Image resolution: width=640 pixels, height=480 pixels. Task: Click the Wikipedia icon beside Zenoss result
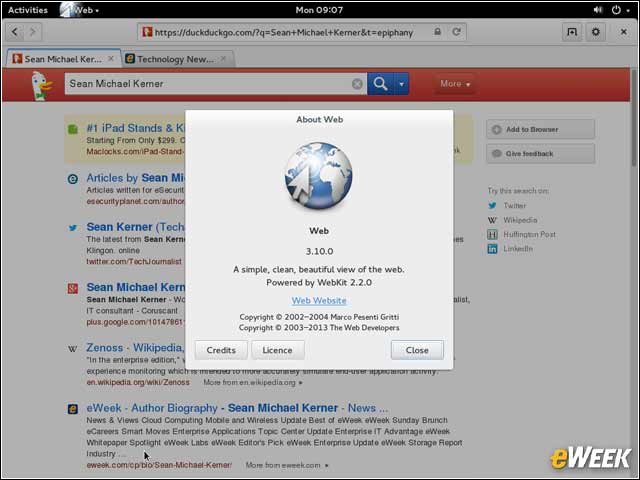coord(73,349)
